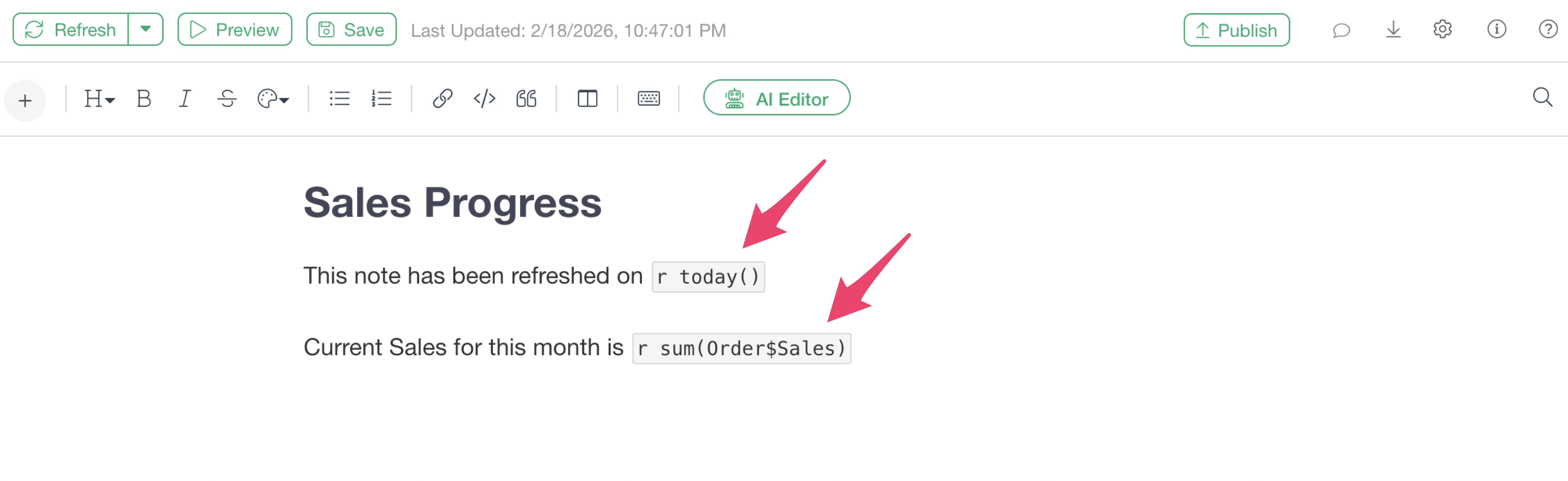The height and width of the screenshot is (481, 1568).
Task: Insert a hyperlink
Action: tap(442, 99)
